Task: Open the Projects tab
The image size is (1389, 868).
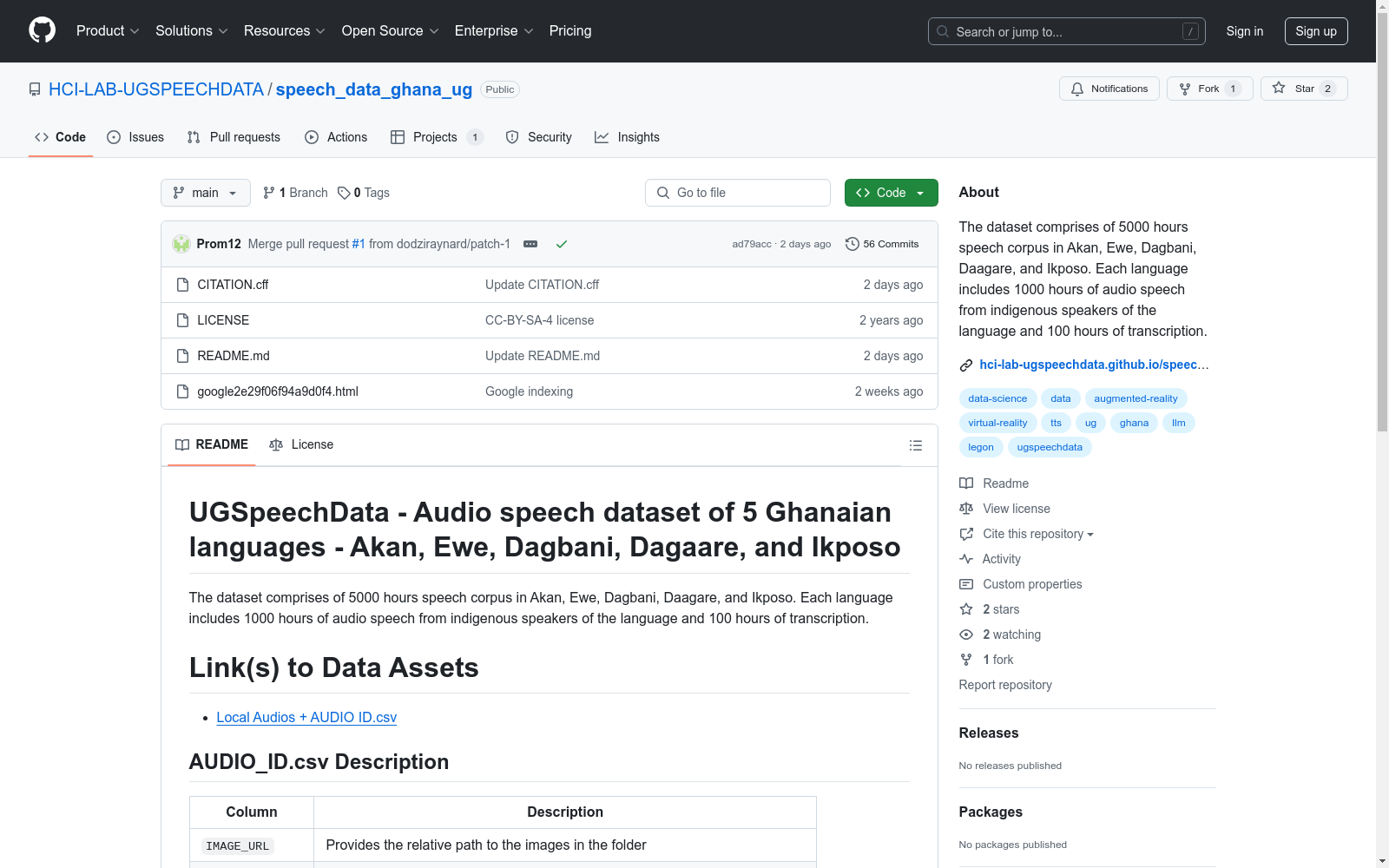Action: 437,137
